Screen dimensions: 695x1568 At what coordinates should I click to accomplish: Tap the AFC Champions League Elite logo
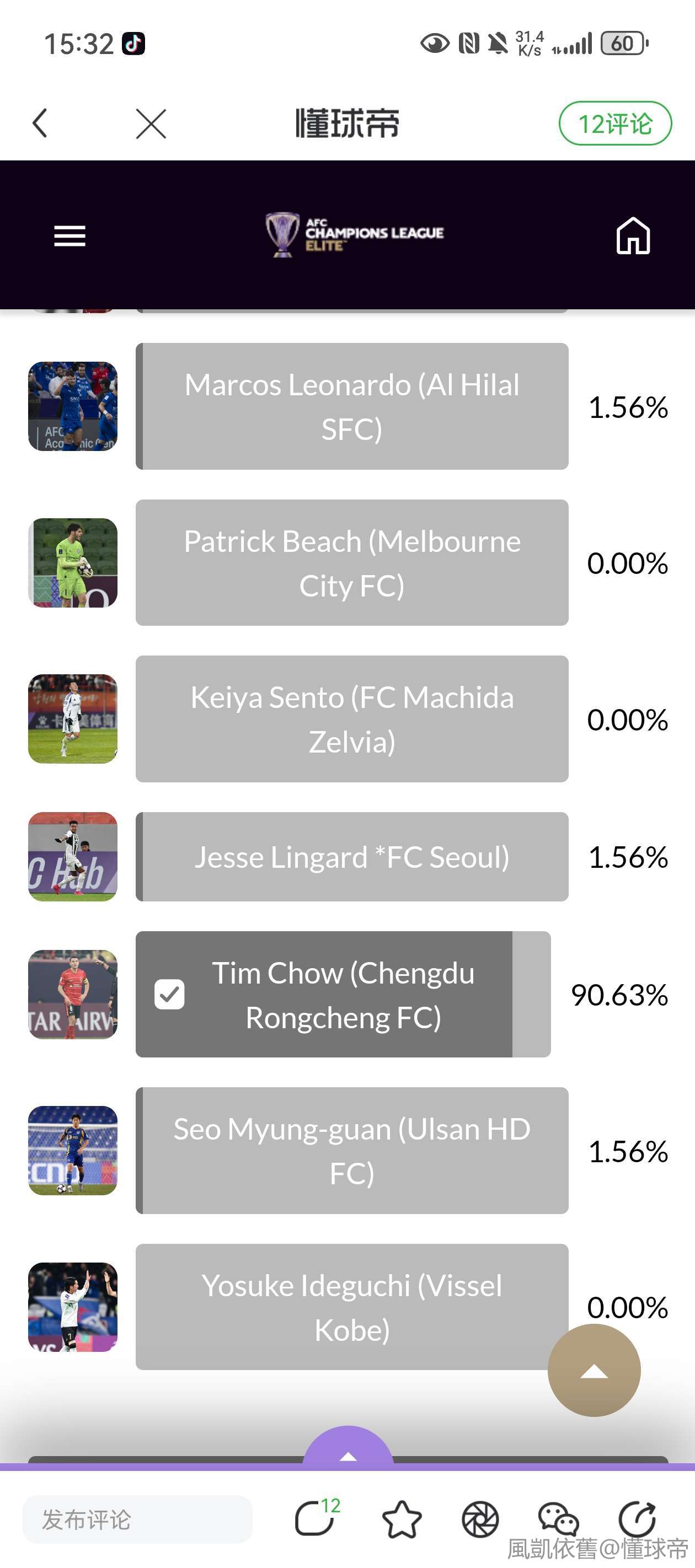(x=355, y=234)
